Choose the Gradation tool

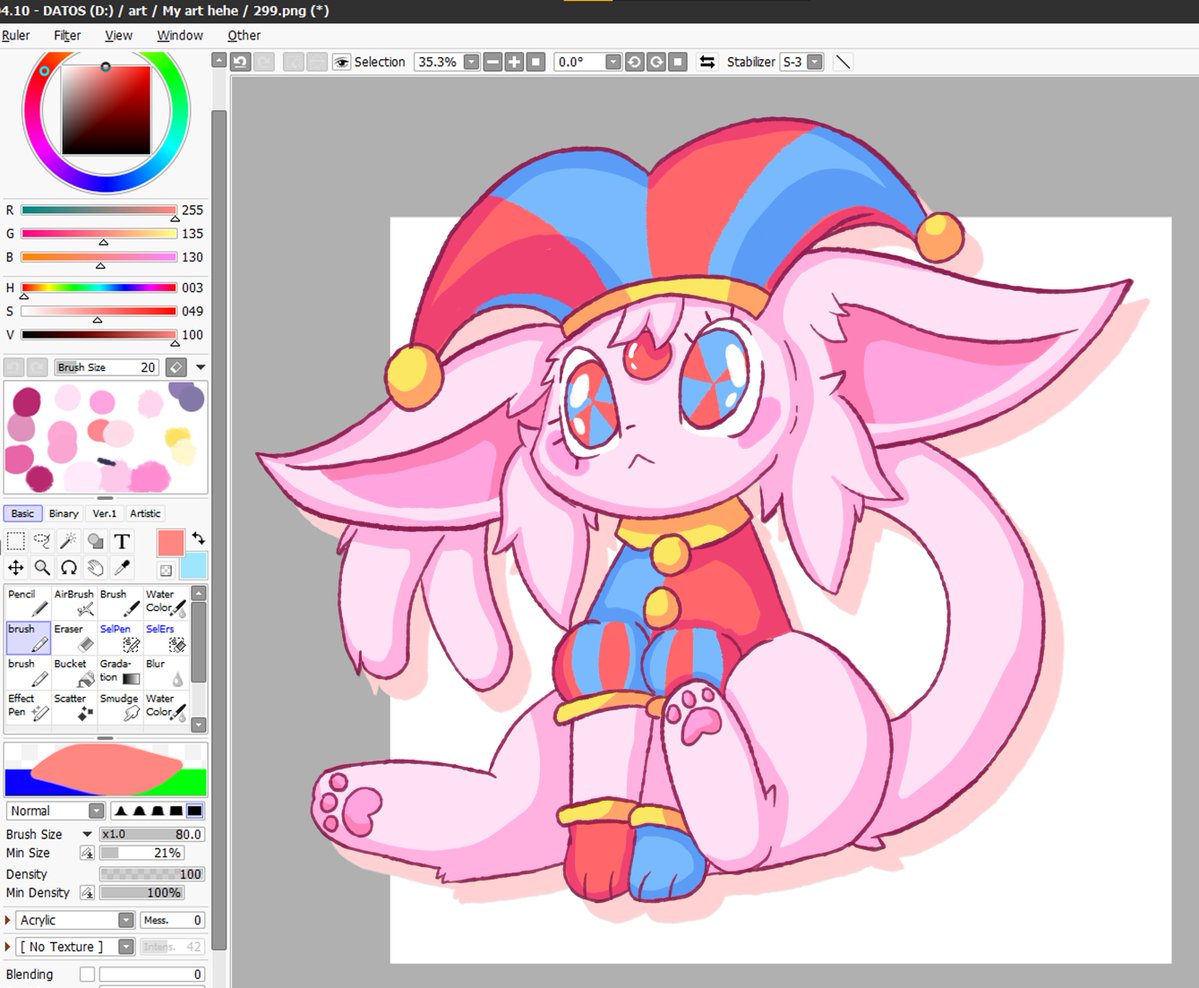[120, 672]
